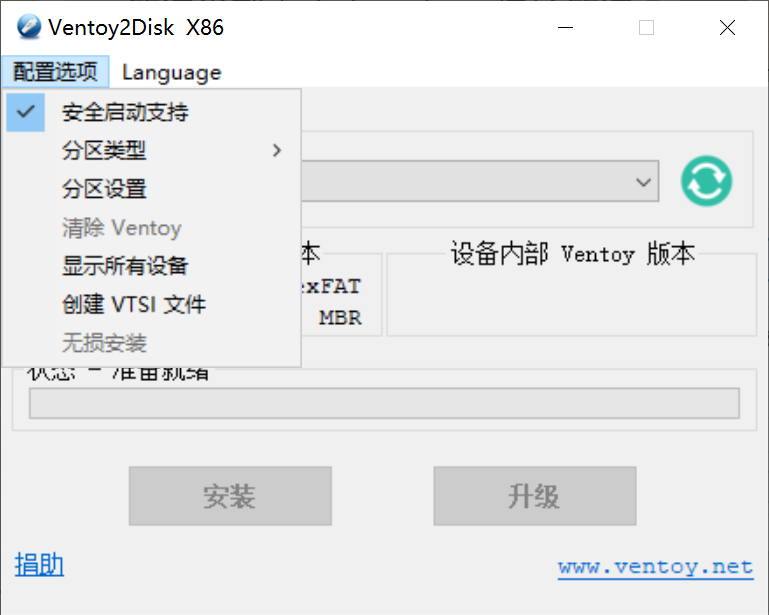Screen dimensions: 769x615
Task: Click the 升级 button
Action: 535,496
